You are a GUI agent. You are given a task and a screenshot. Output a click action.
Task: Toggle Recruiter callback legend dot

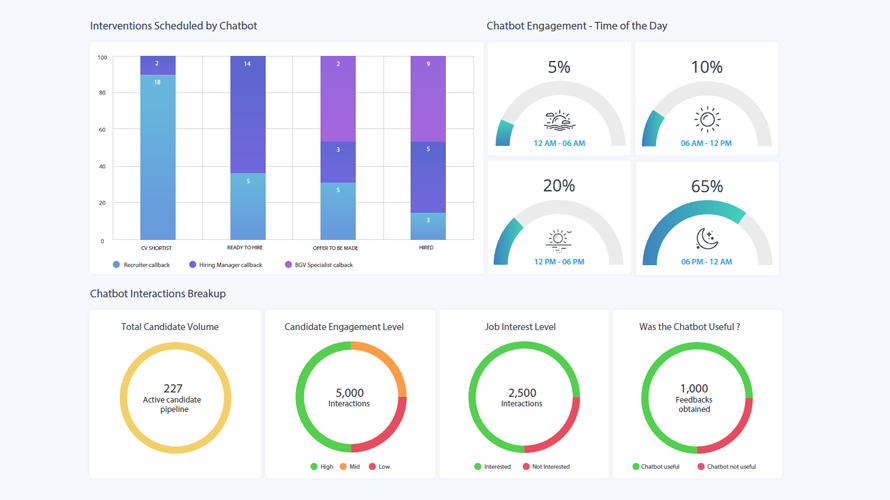116,264
